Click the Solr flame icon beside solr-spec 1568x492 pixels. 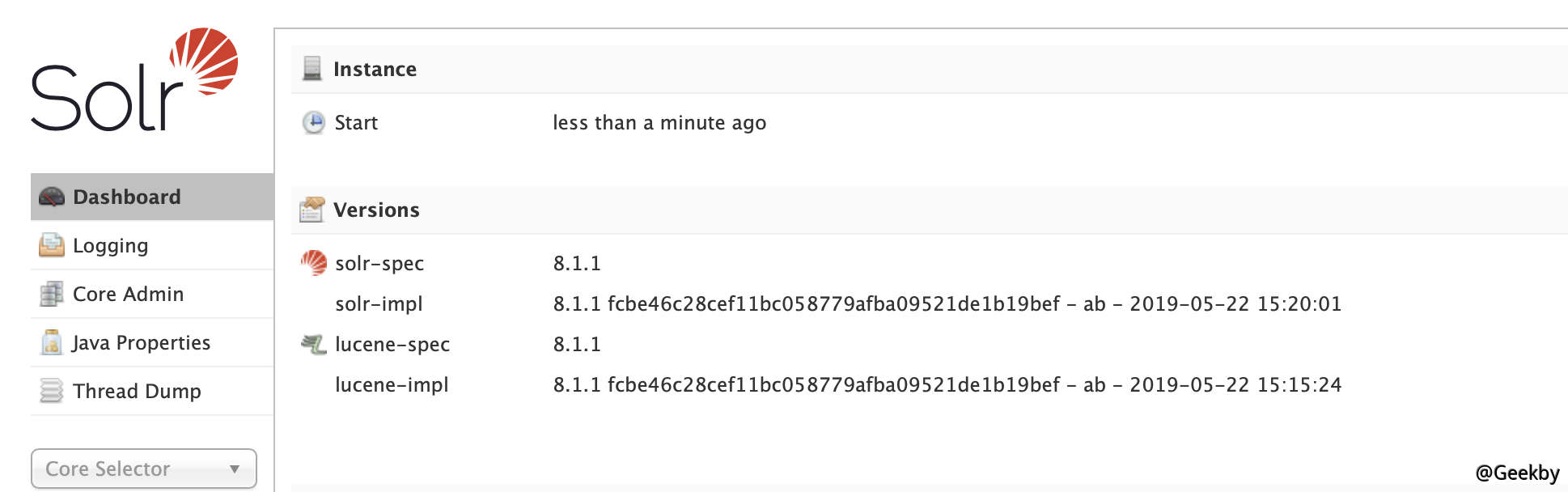click(314, 262)
